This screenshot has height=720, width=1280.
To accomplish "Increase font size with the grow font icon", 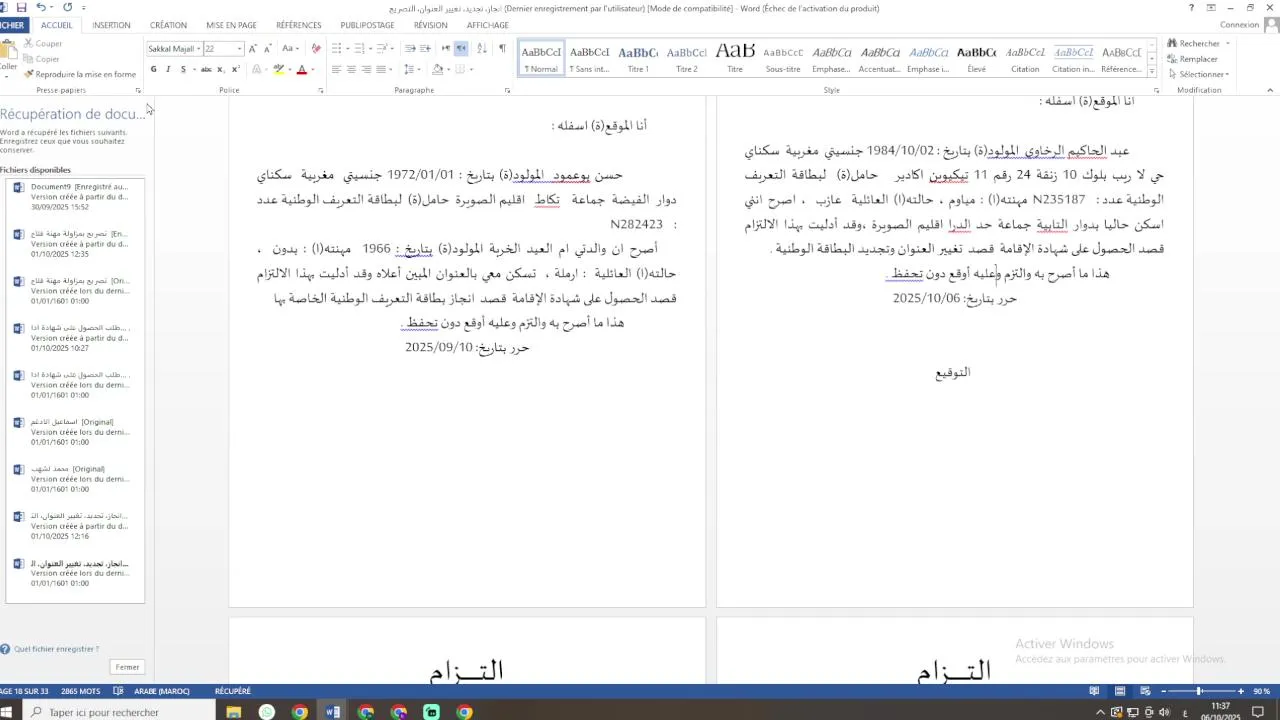I will pyautogui.click(x=252, y=49).
